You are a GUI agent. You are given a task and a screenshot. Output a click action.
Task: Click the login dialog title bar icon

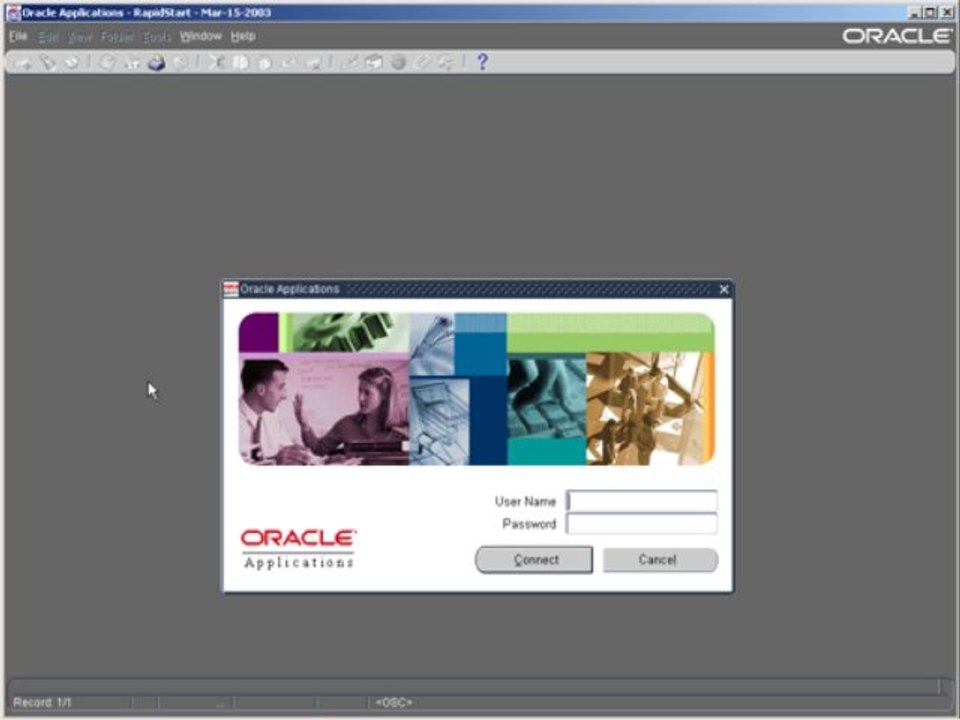(x=231, y=289)
